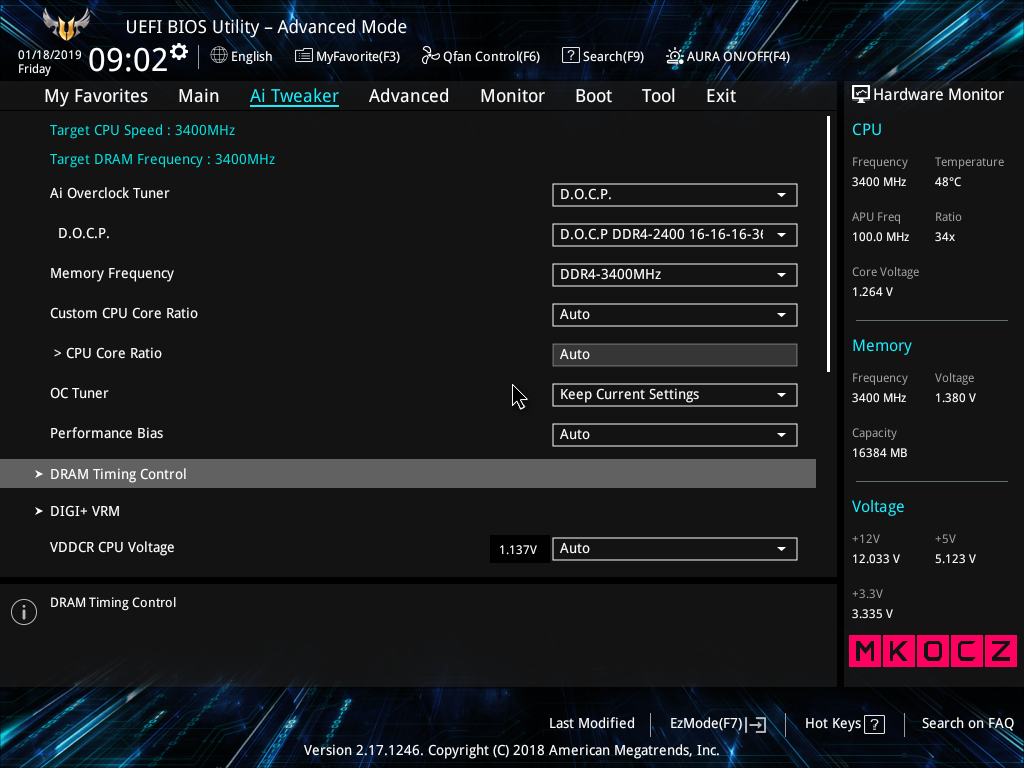Viewport: 1024px width, 768px height.
Task: Click the TUF logo emblem
Action: pyautogui.click(x=65, y=25)
